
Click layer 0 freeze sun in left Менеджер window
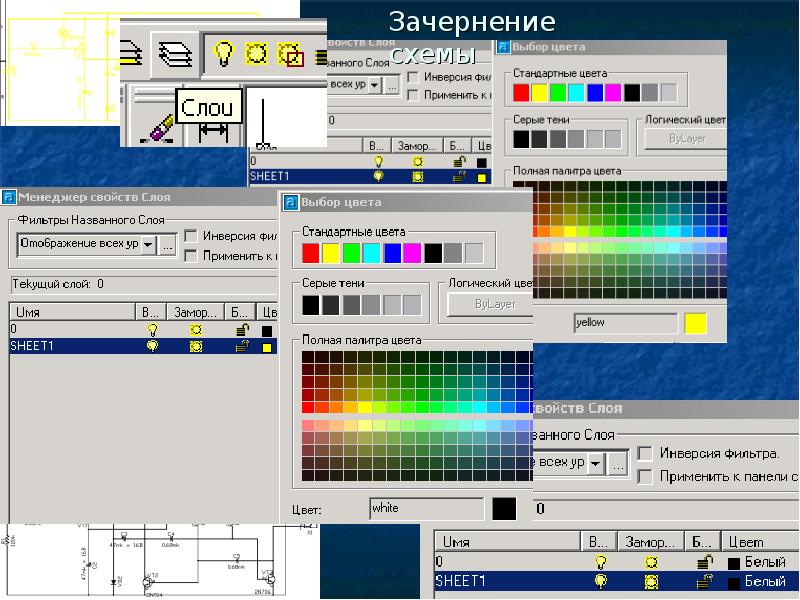[195, 329]
